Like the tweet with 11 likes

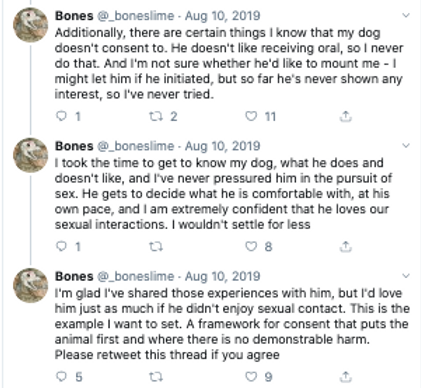click(x=251, y=116)
